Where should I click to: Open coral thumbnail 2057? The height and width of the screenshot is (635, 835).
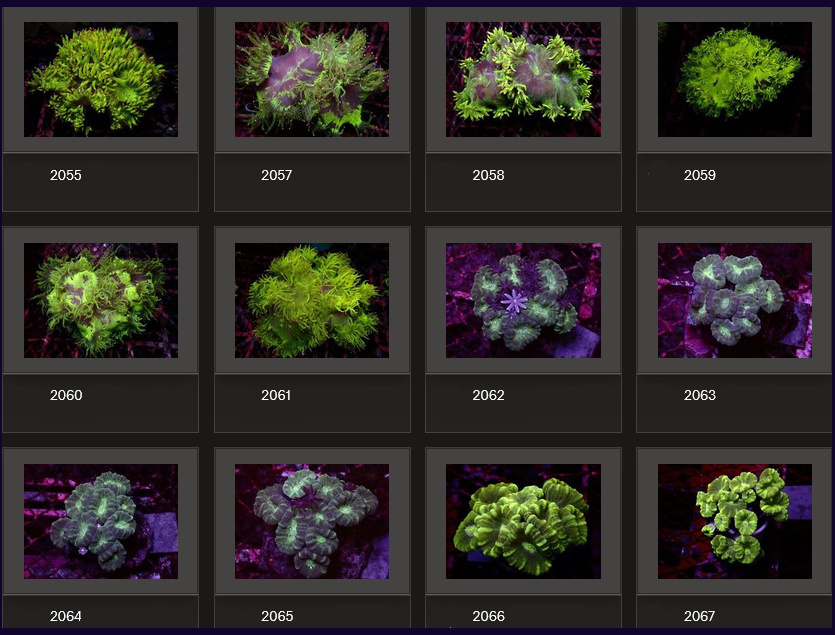(x=312, y=79)
